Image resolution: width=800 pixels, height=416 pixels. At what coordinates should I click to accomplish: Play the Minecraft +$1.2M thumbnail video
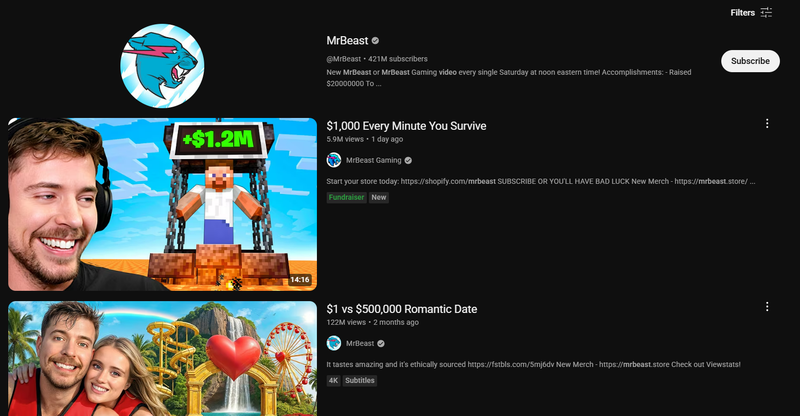tap(162, 204)
